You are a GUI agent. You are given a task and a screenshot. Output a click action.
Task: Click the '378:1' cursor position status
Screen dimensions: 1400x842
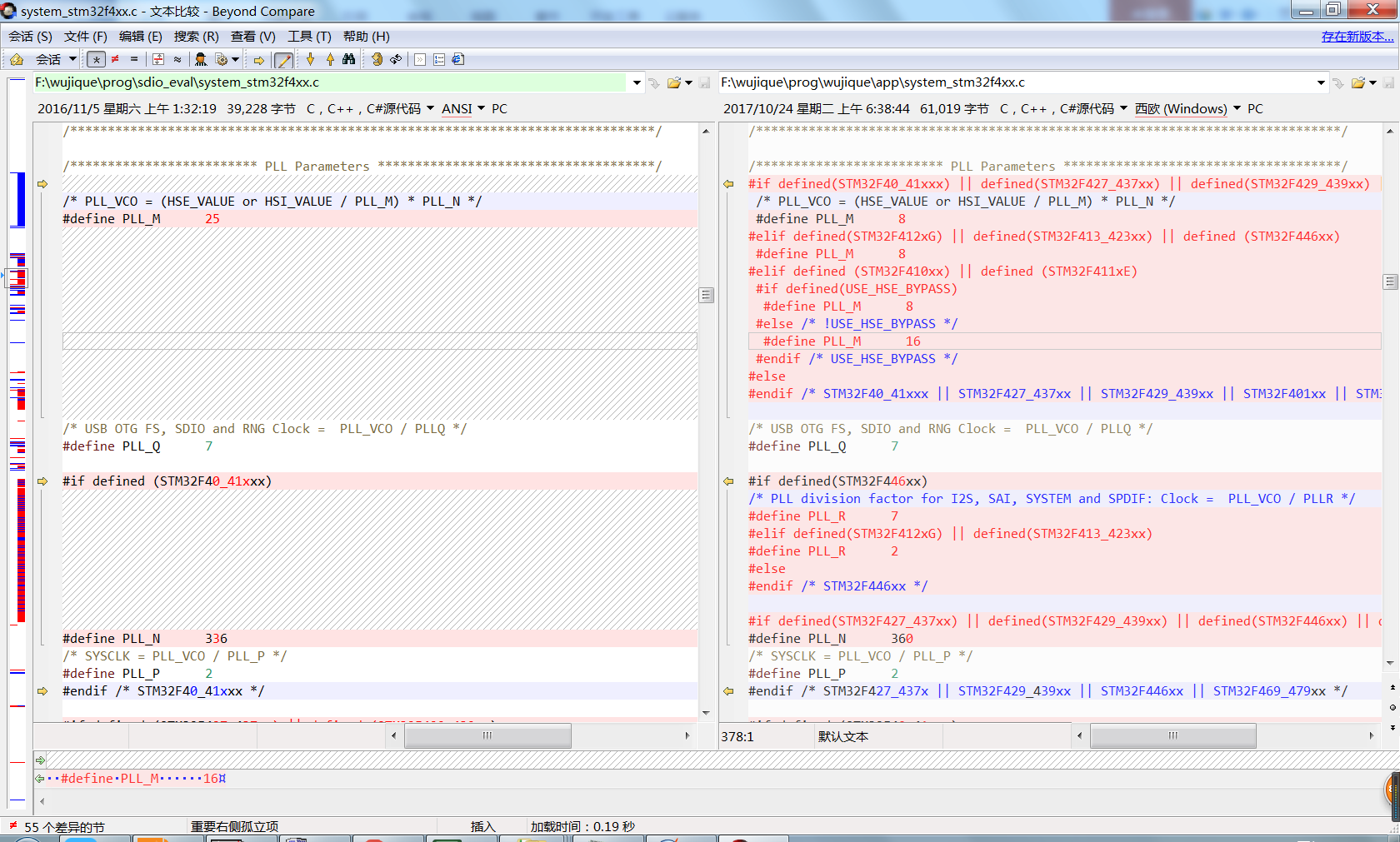click(x=737, y=736)
